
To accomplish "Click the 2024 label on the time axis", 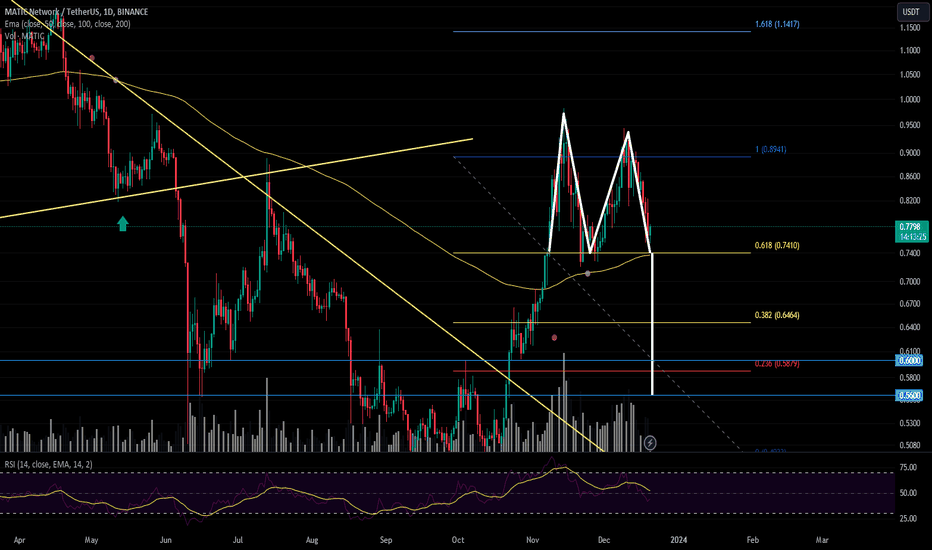I will click(678, 540).
